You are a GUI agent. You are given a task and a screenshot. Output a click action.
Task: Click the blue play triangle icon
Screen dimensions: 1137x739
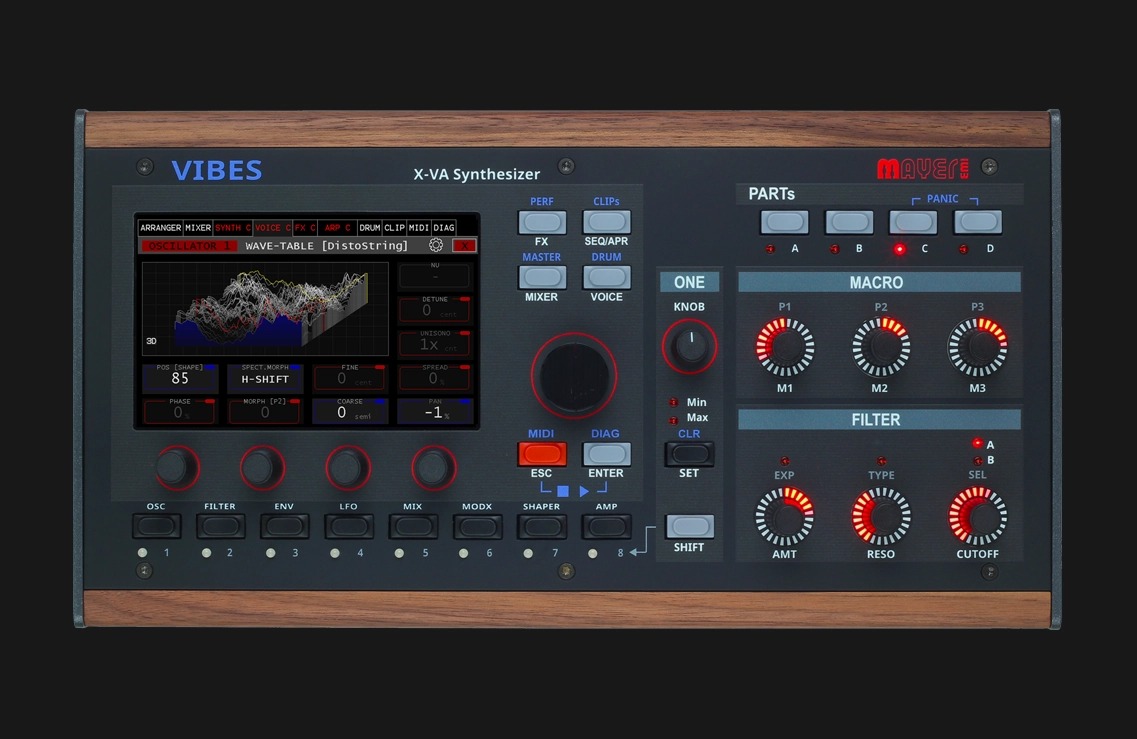click(x=584, y=491)
